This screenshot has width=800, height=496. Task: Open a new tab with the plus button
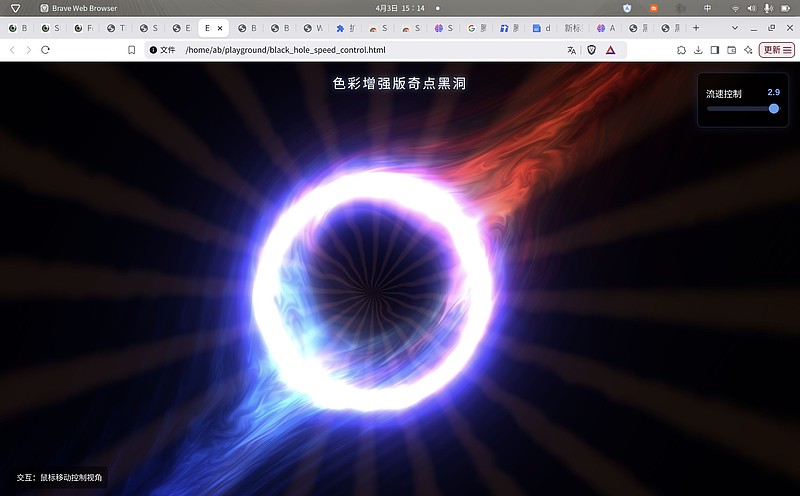(x=696, y=28)
